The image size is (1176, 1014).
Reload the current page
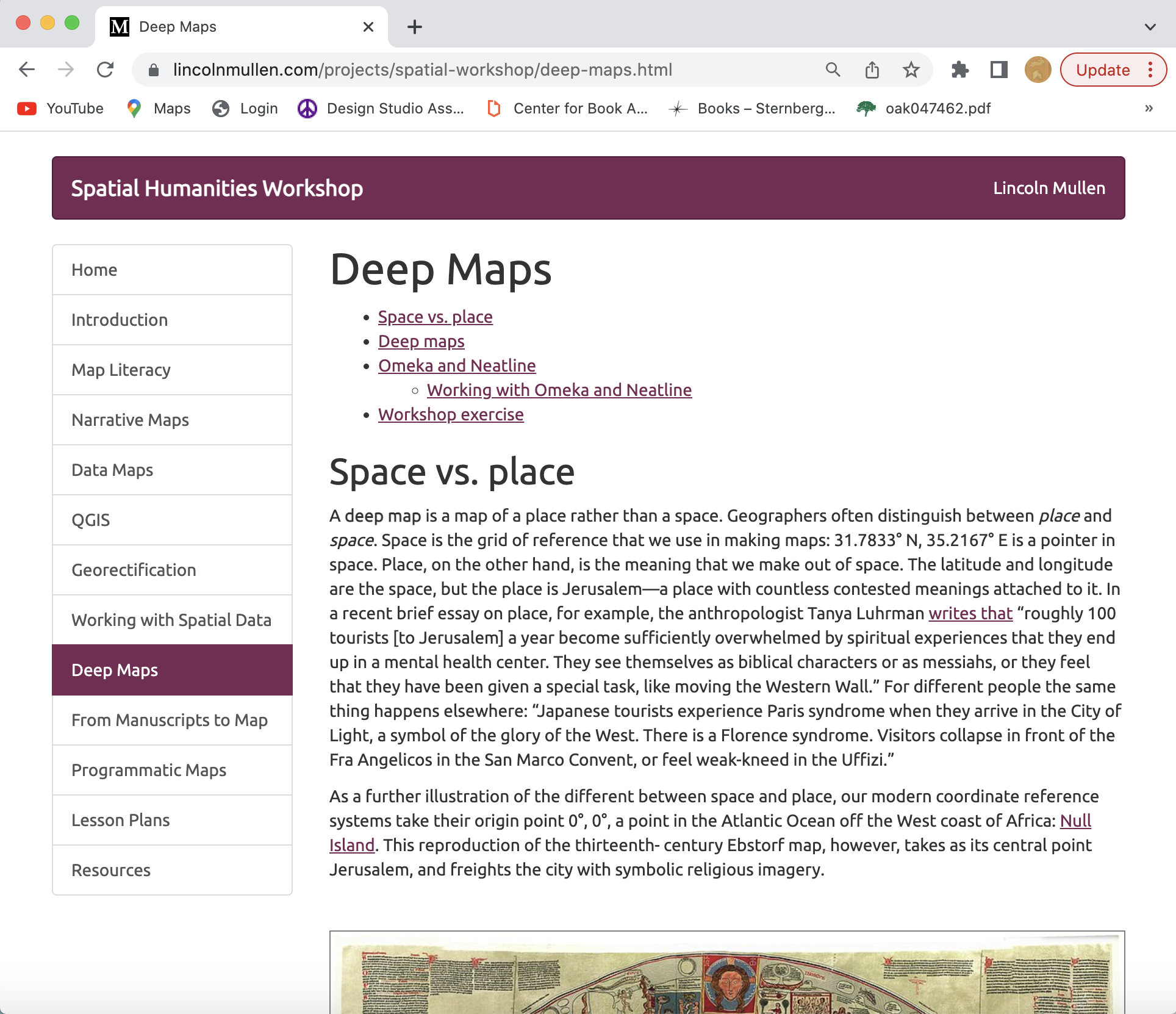pos(106,70)
